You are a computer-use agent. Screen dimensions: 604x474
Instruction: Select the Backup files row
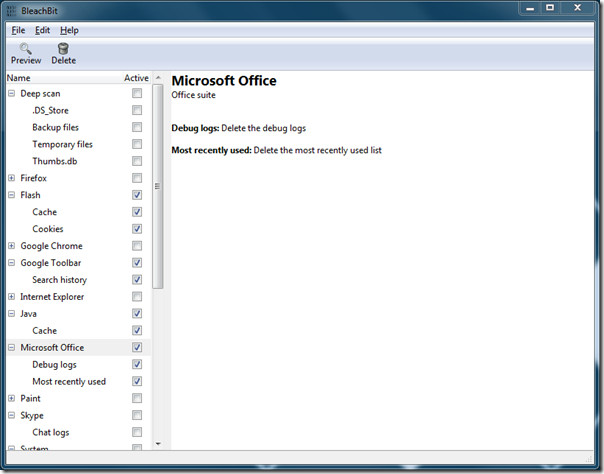pyautogui.click(x=79, y=127)
